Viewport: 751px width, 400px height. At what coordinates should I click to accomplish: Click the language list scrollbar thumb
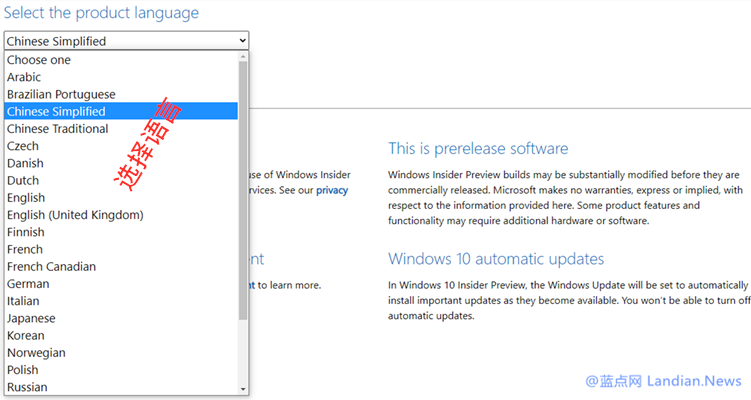click(x=243, y=190)
